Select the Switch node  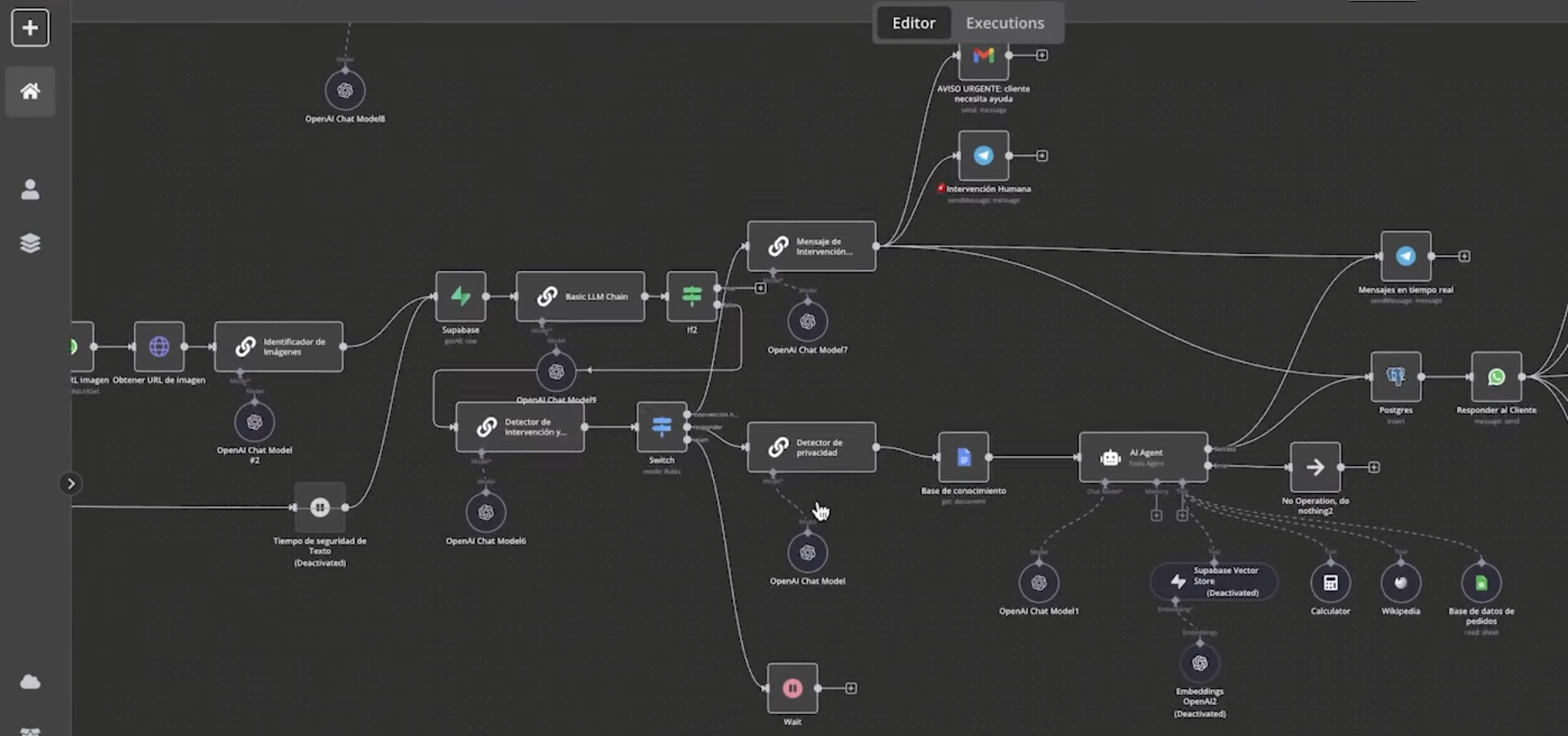coord(662,427)
